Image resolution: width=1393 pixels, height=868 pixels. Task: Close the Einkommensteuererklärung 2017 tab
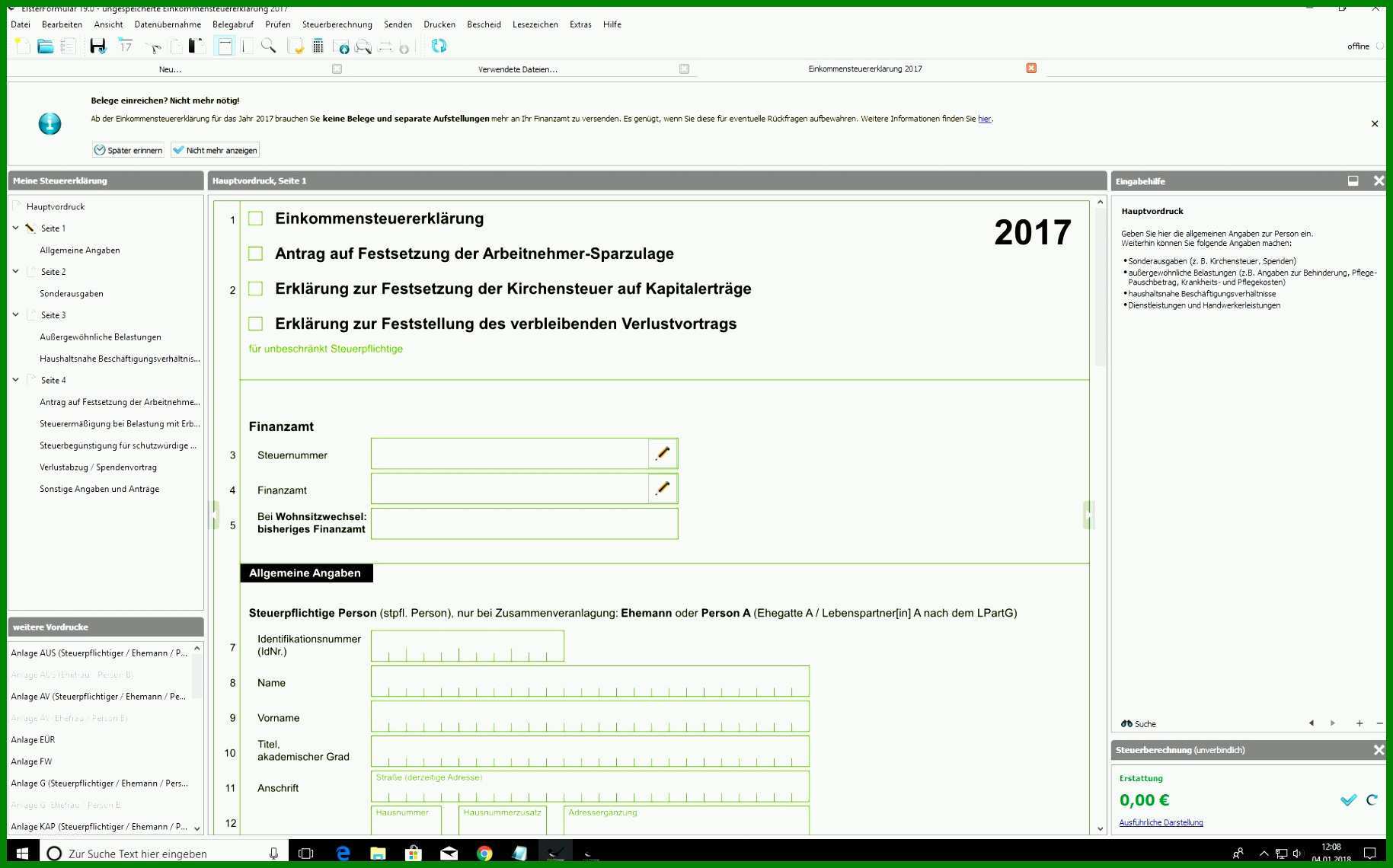(1031, 69)
